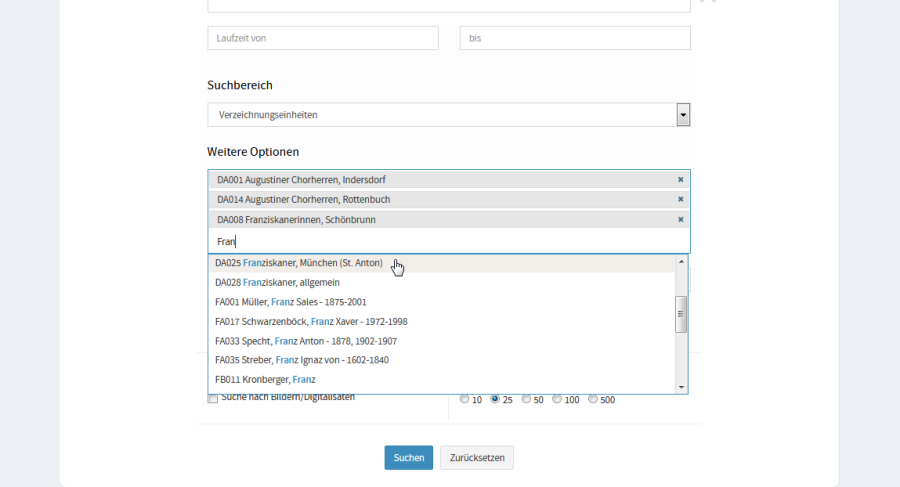
Task: Select DA025 Franziskaner, München (St. Anton)
Action: click(x=299, y=263)
